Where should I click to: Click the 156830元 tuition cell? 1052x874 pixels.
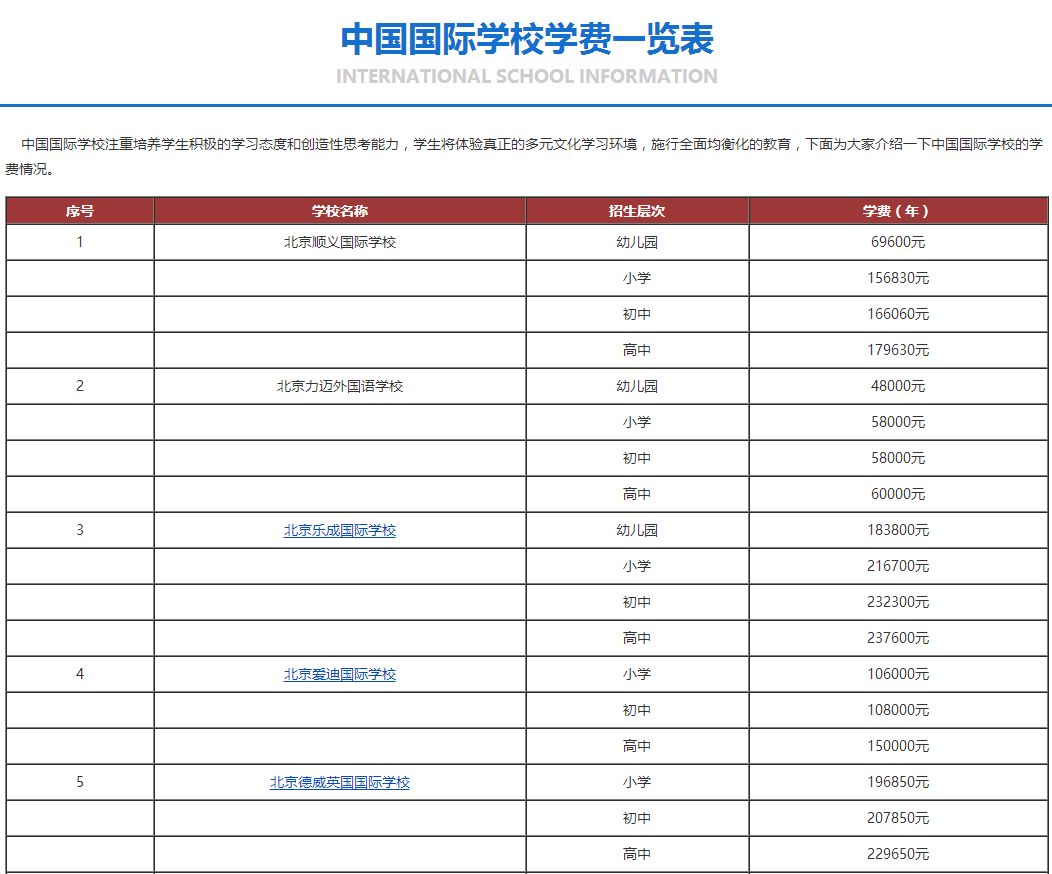[898, 278]
